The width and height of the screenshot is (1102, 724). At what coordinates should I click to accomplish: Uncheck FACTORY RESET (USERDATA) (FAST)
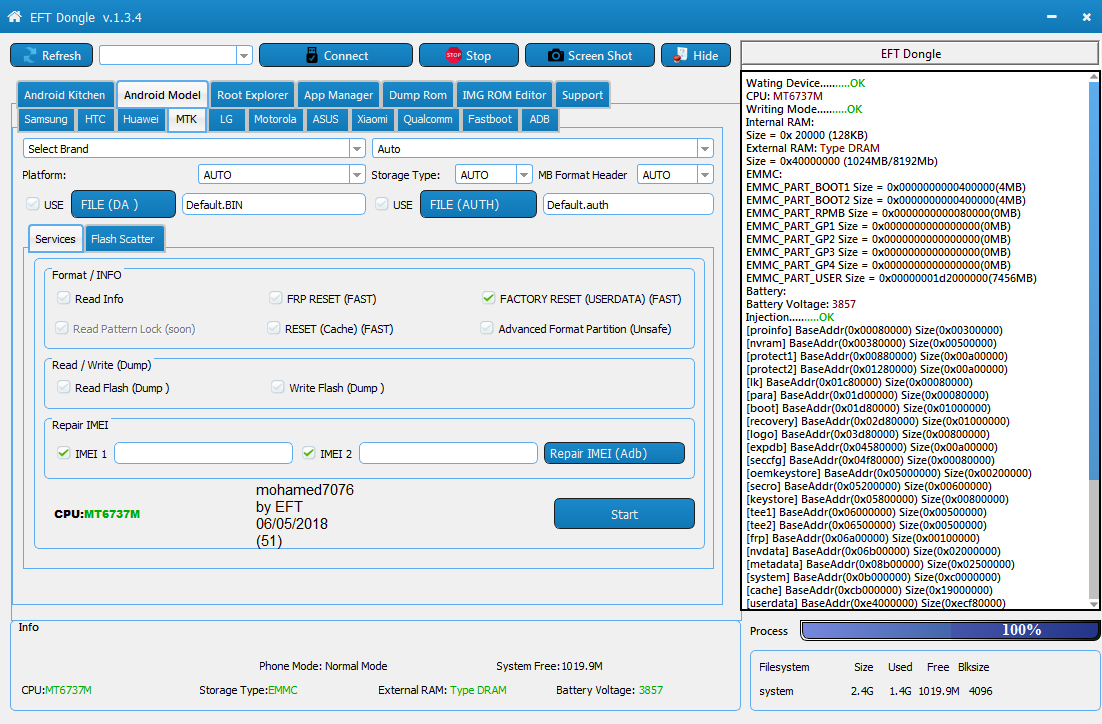click(488, 298)
